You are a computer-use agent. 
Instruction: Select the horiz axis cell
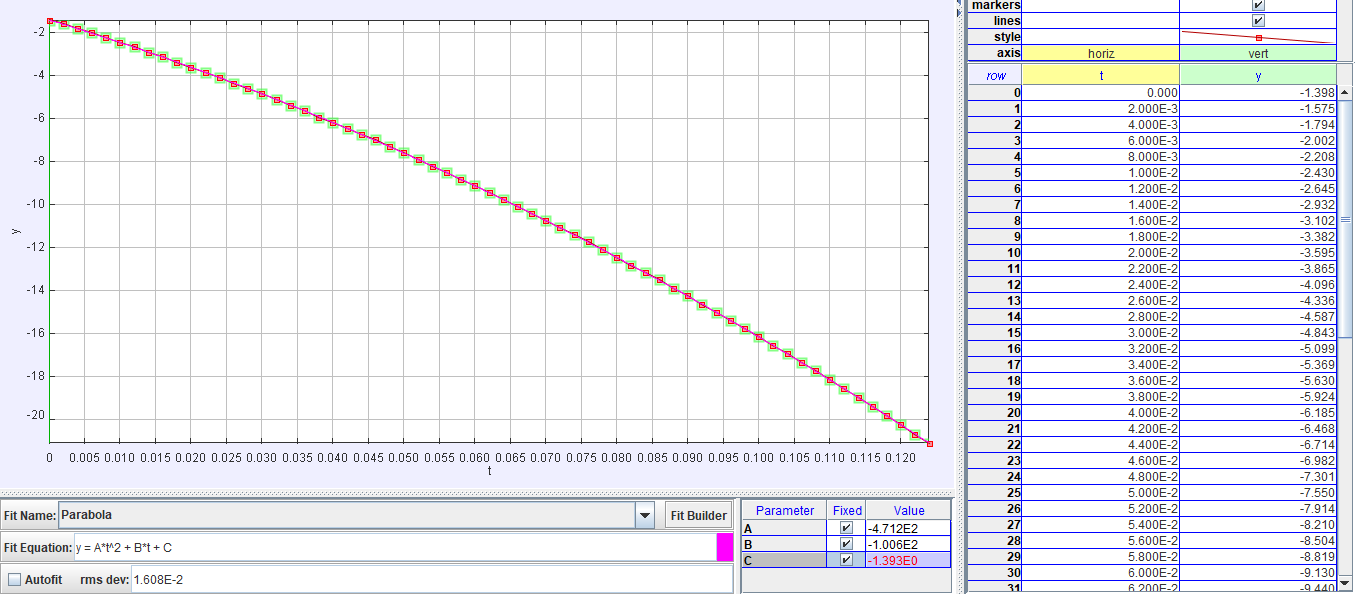(1101, 53)
